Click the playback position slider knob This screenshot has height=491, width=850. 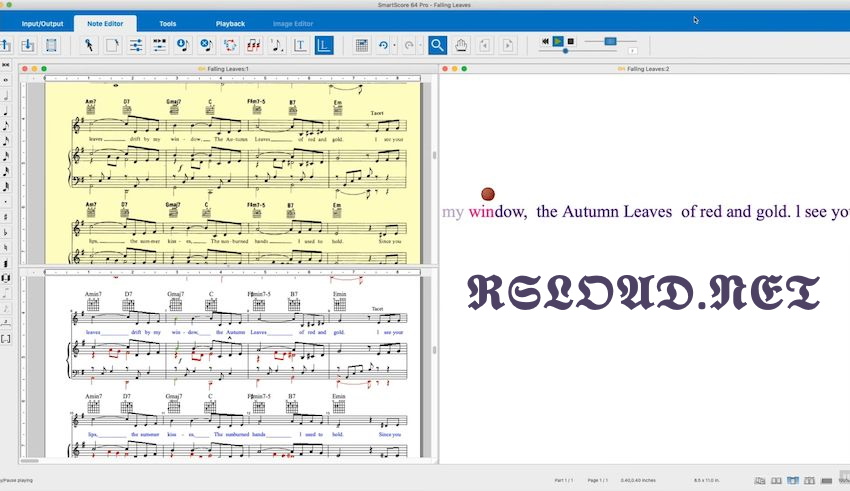click(x=565, y=50)
